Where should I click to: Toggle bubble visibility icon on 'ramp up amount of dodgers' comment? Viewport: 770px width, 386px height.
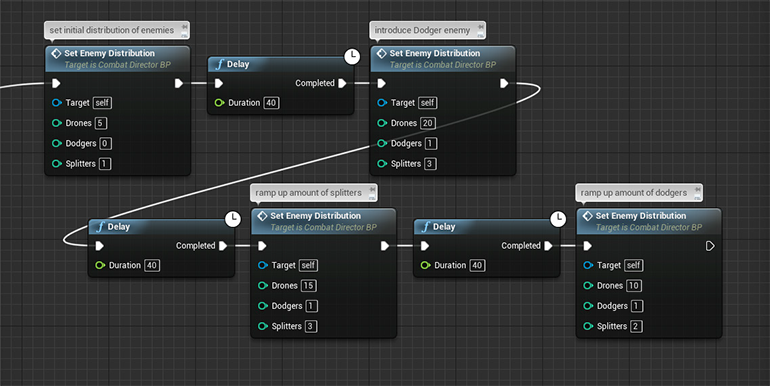point(697,197)
